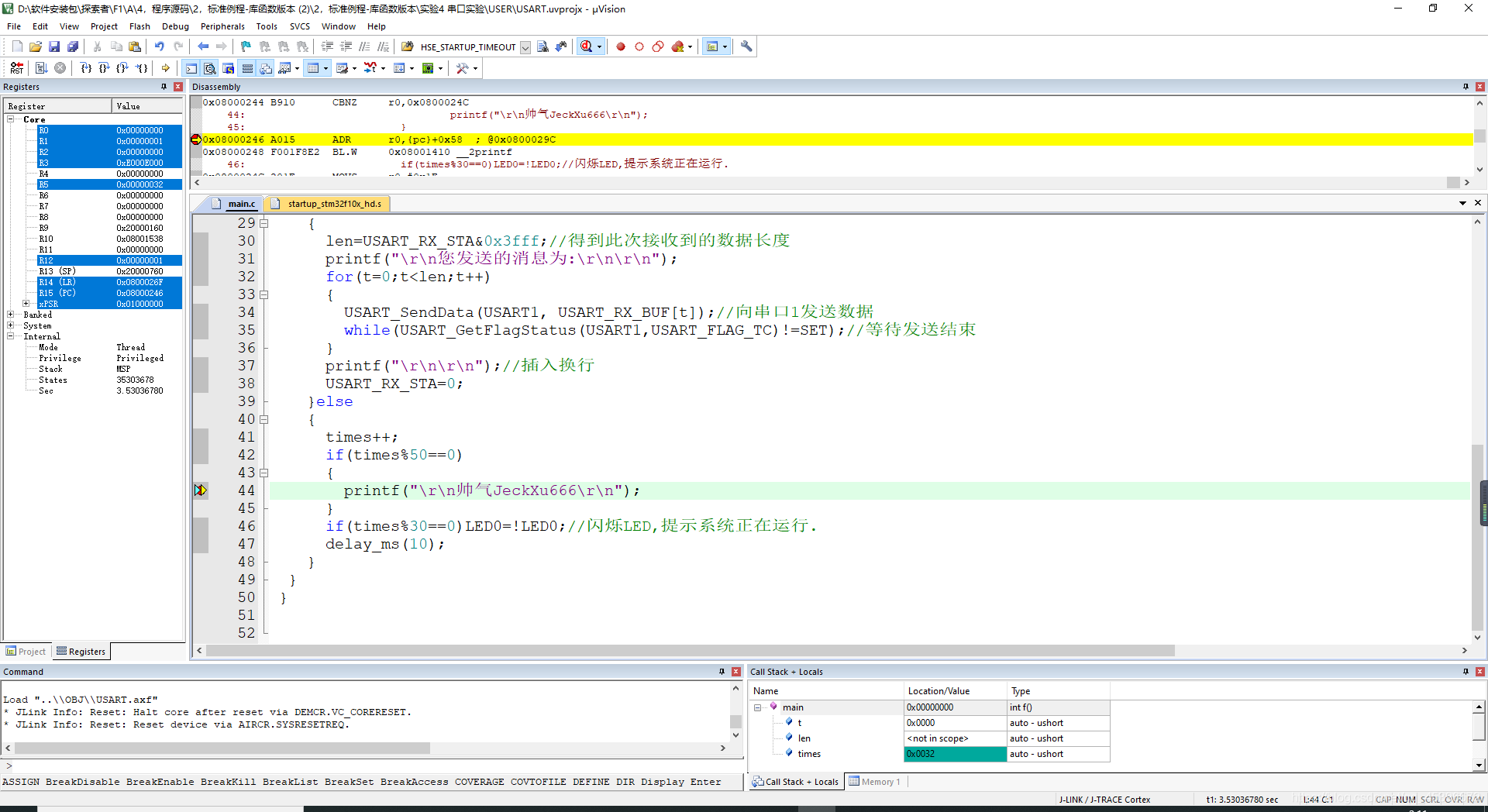Open the Memory Windows dropdown arrow
Image resolution: width=1488 pixels, height=812 pixels.
click(325, 68)
